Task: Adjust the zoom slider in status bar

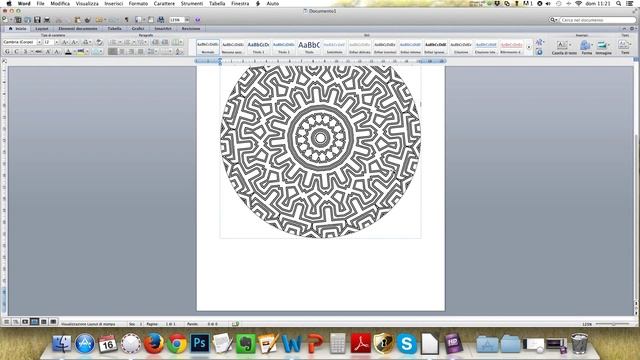Action: point(613,324)
